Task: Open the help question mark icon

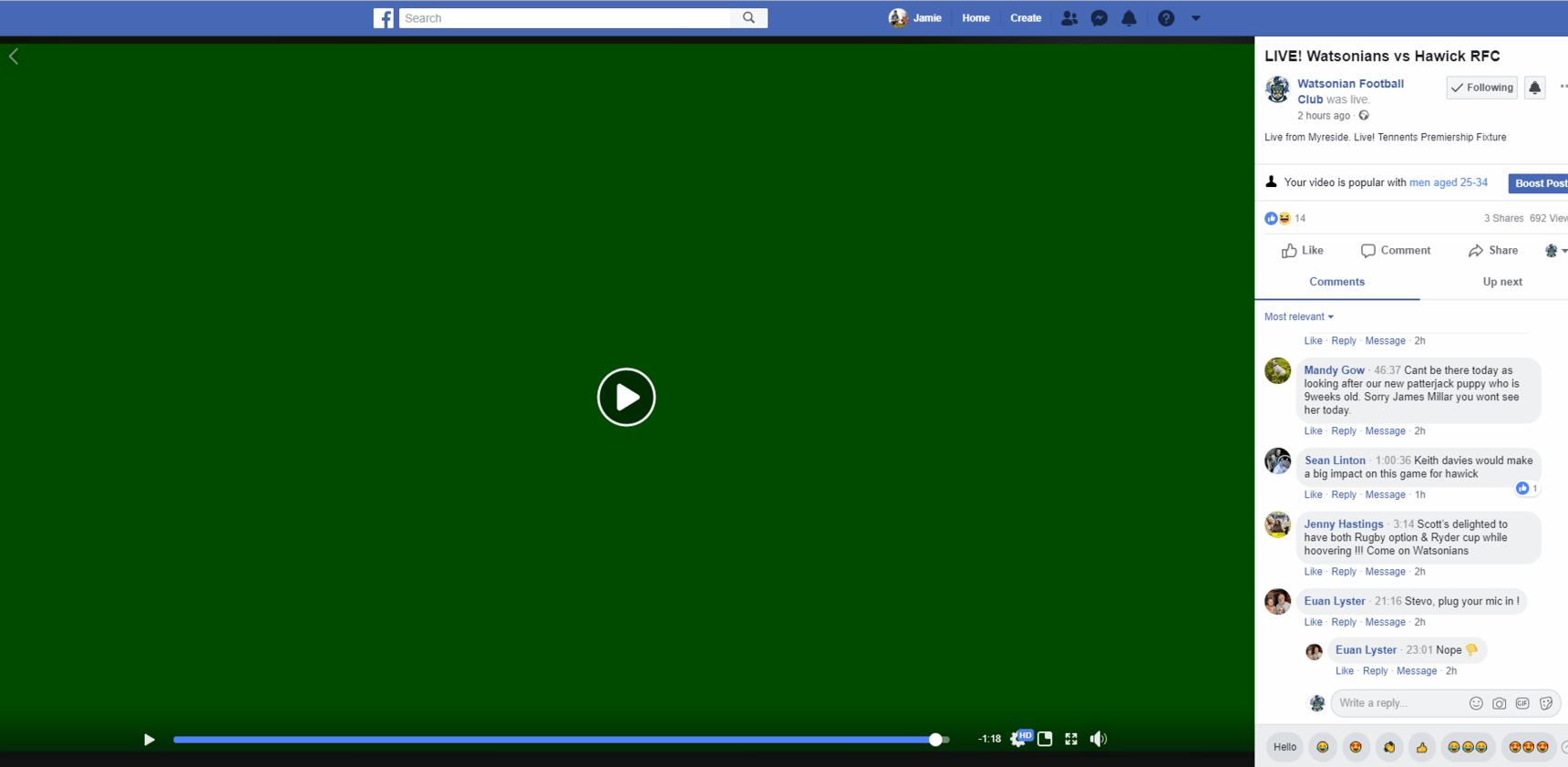Action: (x=1166, y=18)
